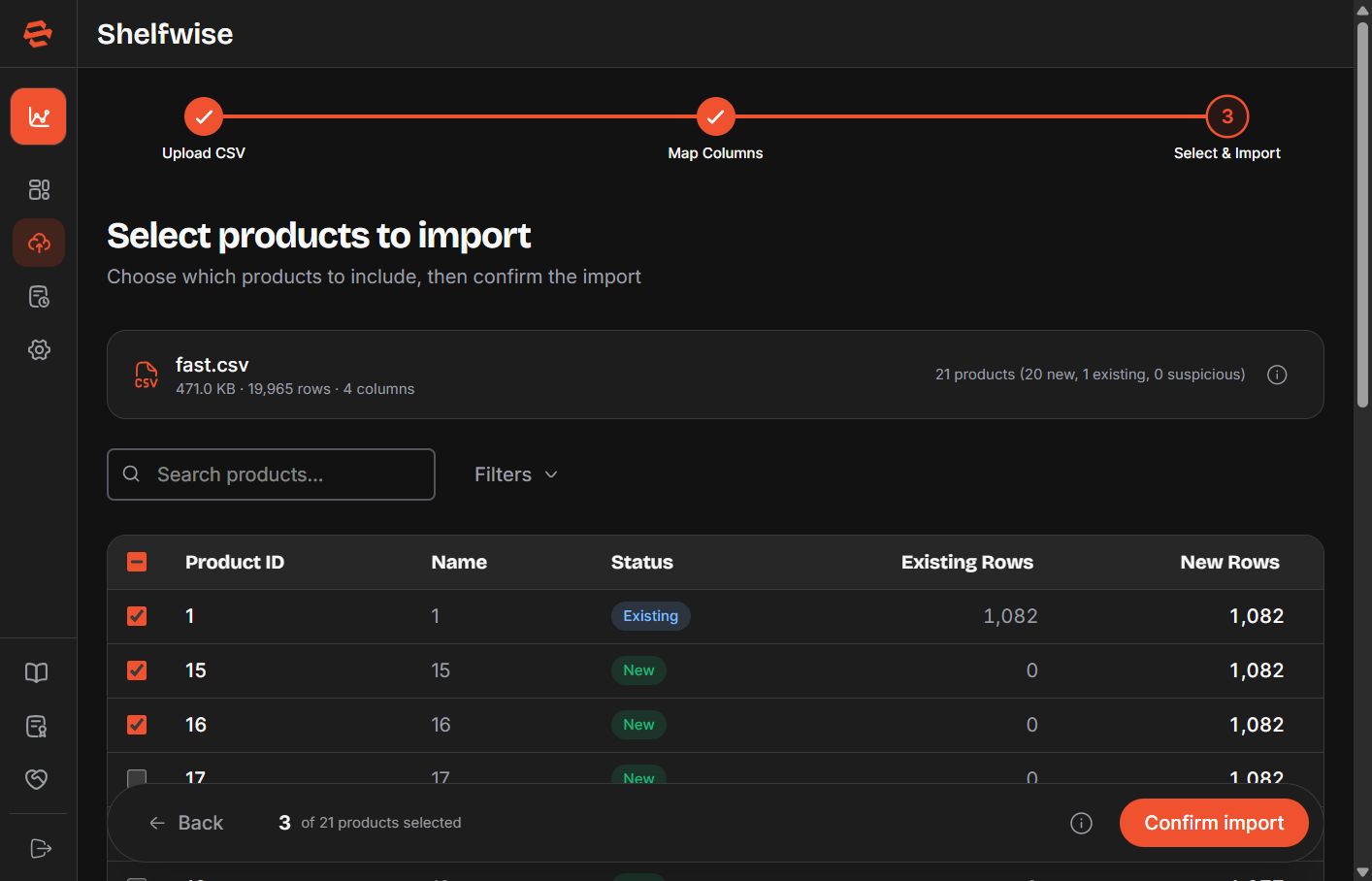Check product 17 row checkbox
This screenshot has width=1372, height=881.
pos(137,777)
